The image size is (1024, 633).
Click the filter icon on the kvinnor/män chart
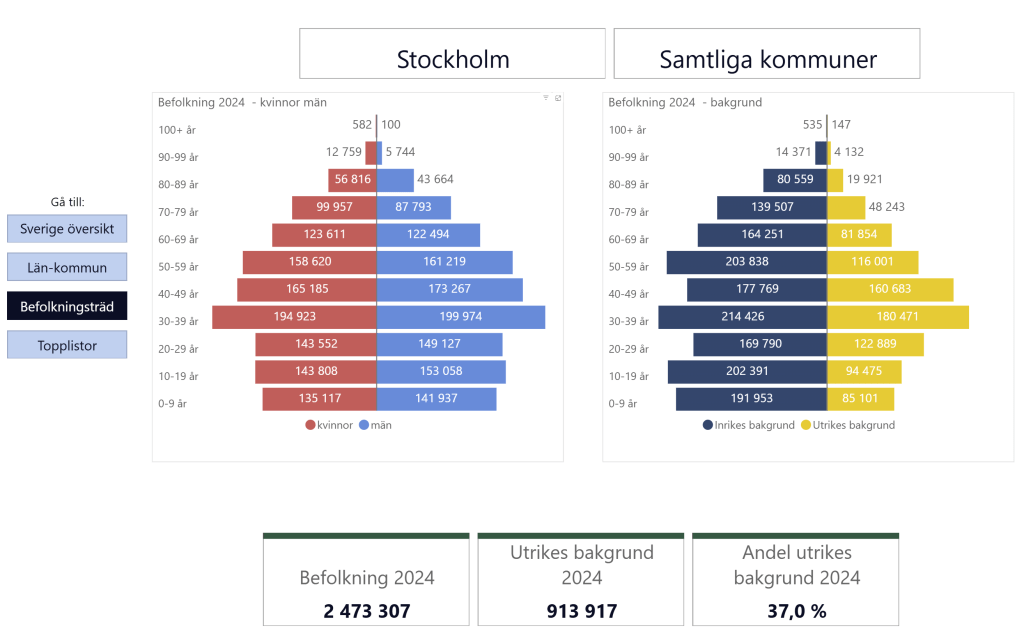pyautogui.click(x=546, y=98)
